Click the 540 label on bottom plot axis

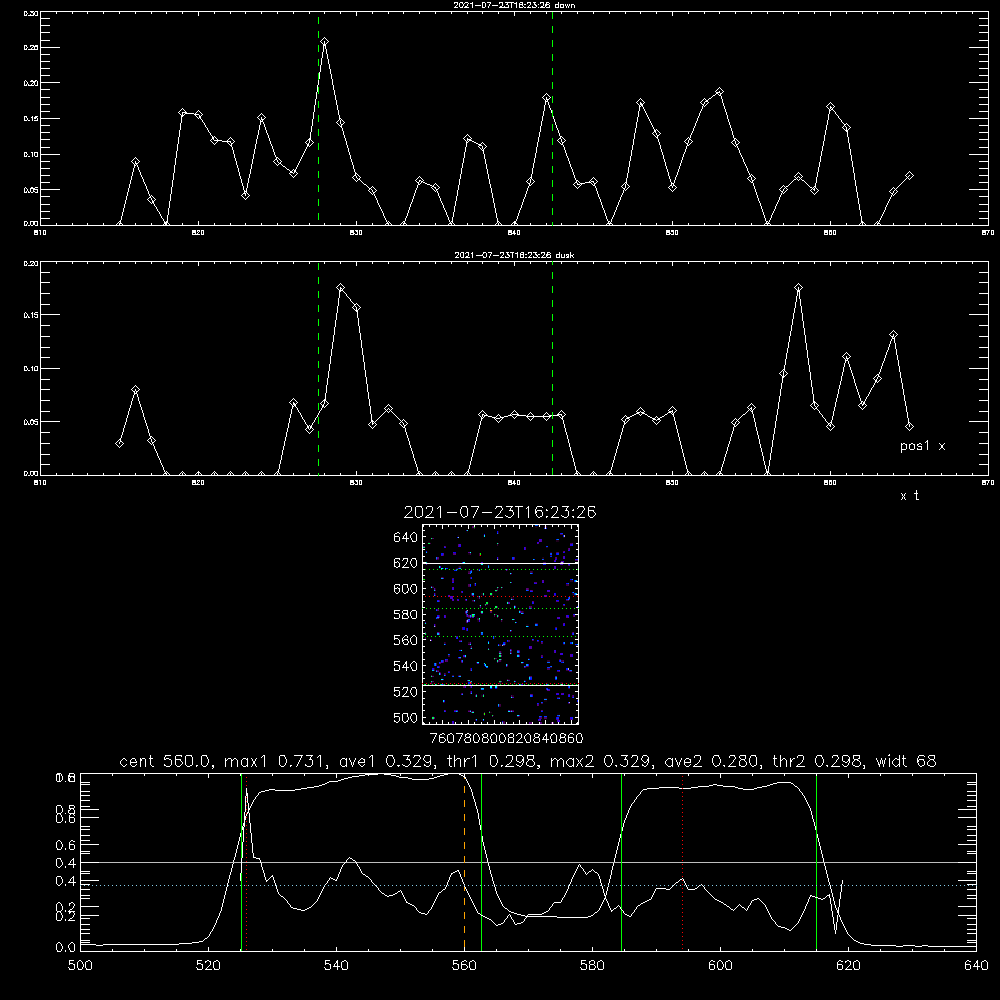click(336, 966)
